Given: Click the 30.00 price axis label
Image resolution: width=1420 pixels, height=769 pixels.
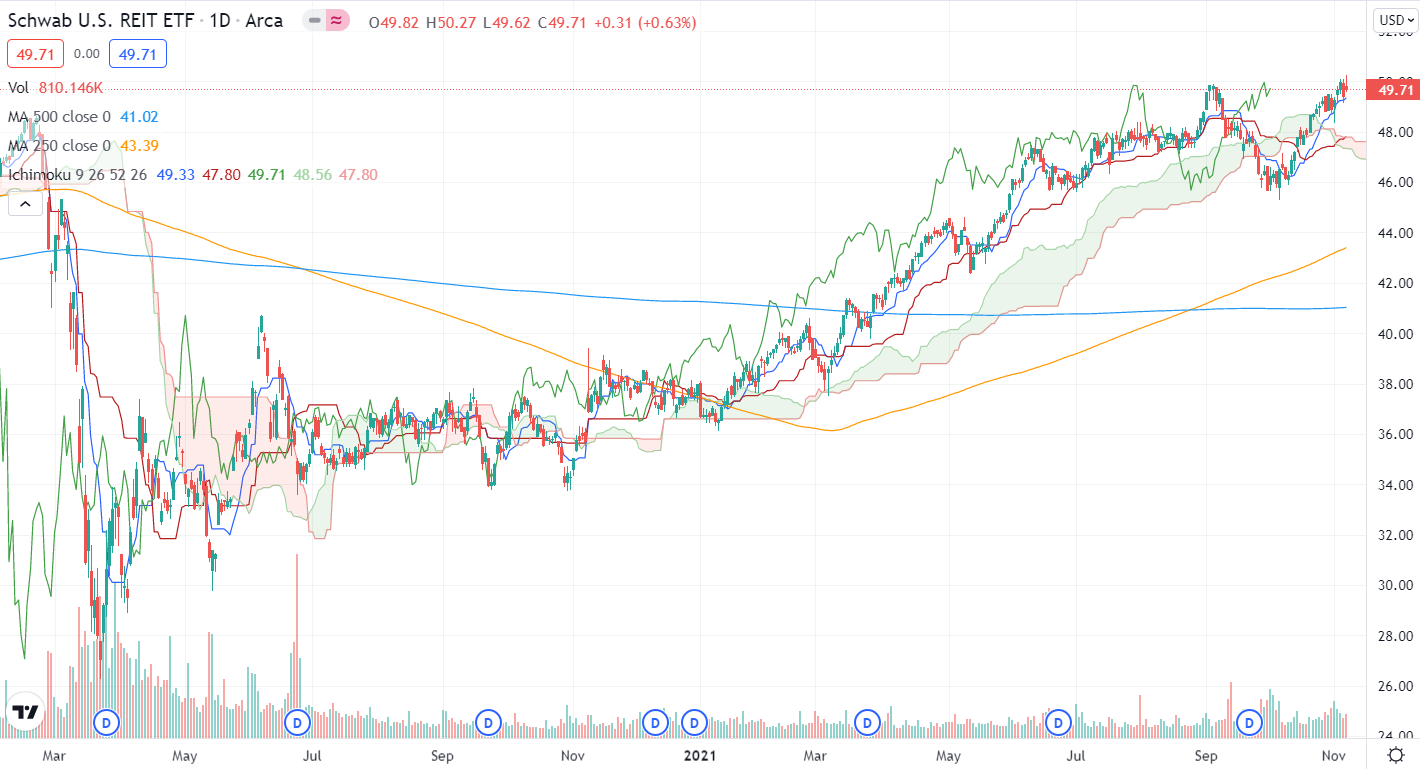Looking at the screenshot, I should [x=1394, y=586].
